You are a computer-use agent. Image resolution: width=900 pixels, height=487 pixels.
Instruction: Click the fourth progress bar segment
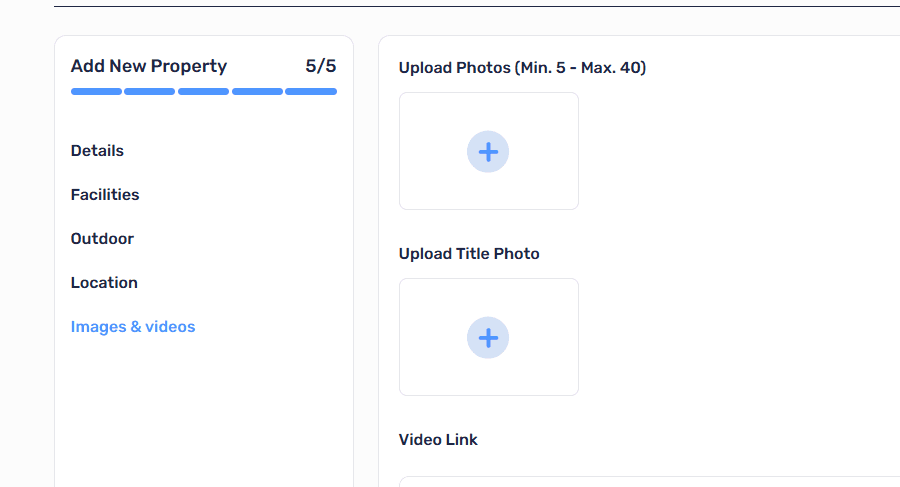pos(257,91)
